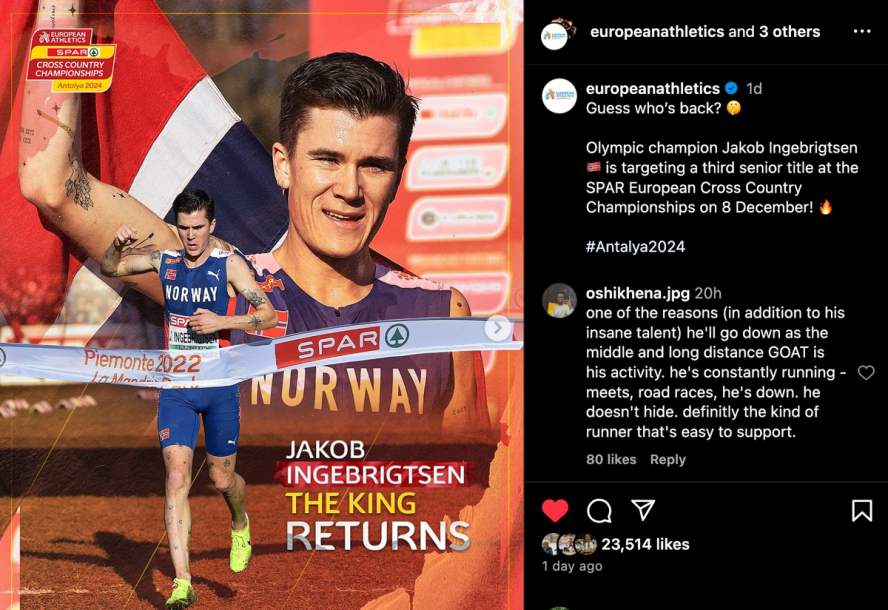Open europeanathletics header profile avatar
Viewport: 888px width, 610px height.
[x=558, y=34]
